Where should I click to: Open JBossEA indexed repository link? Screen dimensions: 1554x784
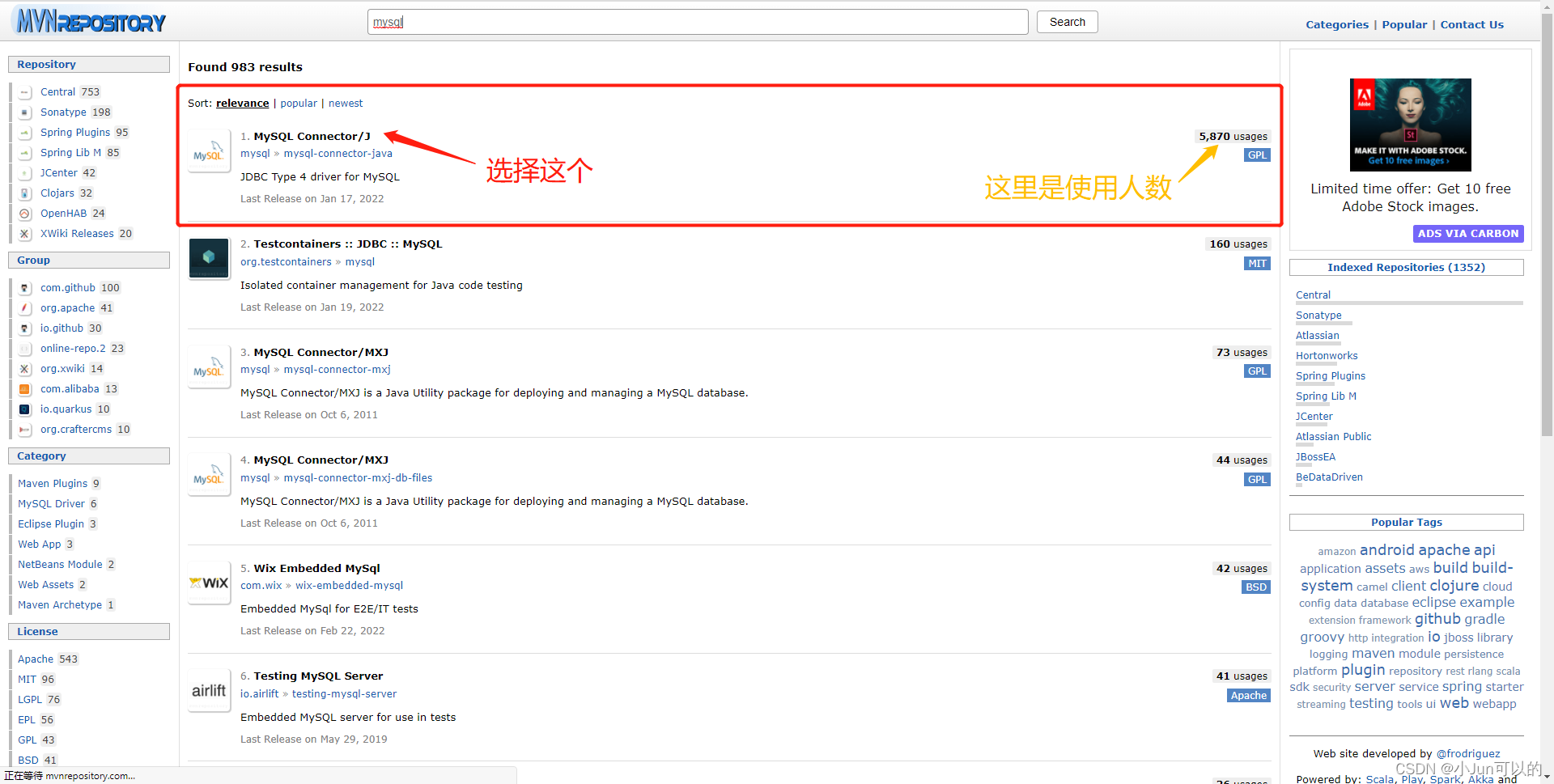click(1315, 457)
